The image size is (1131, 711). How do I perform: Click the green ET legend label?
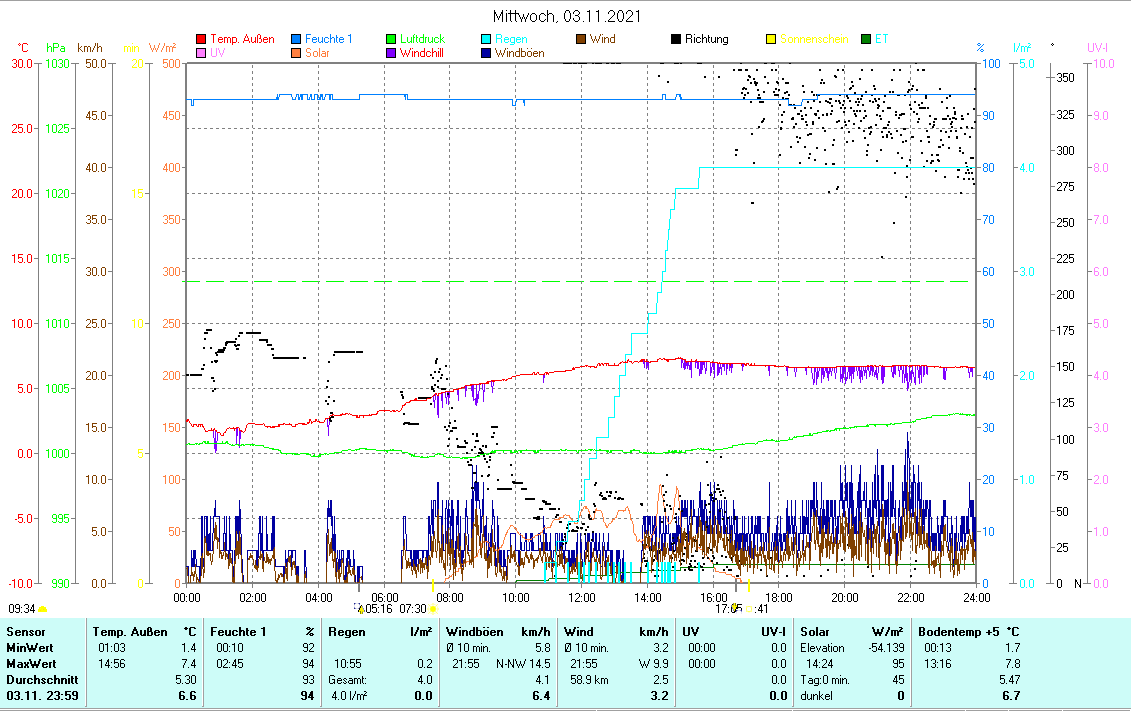(x=881, y=40)
